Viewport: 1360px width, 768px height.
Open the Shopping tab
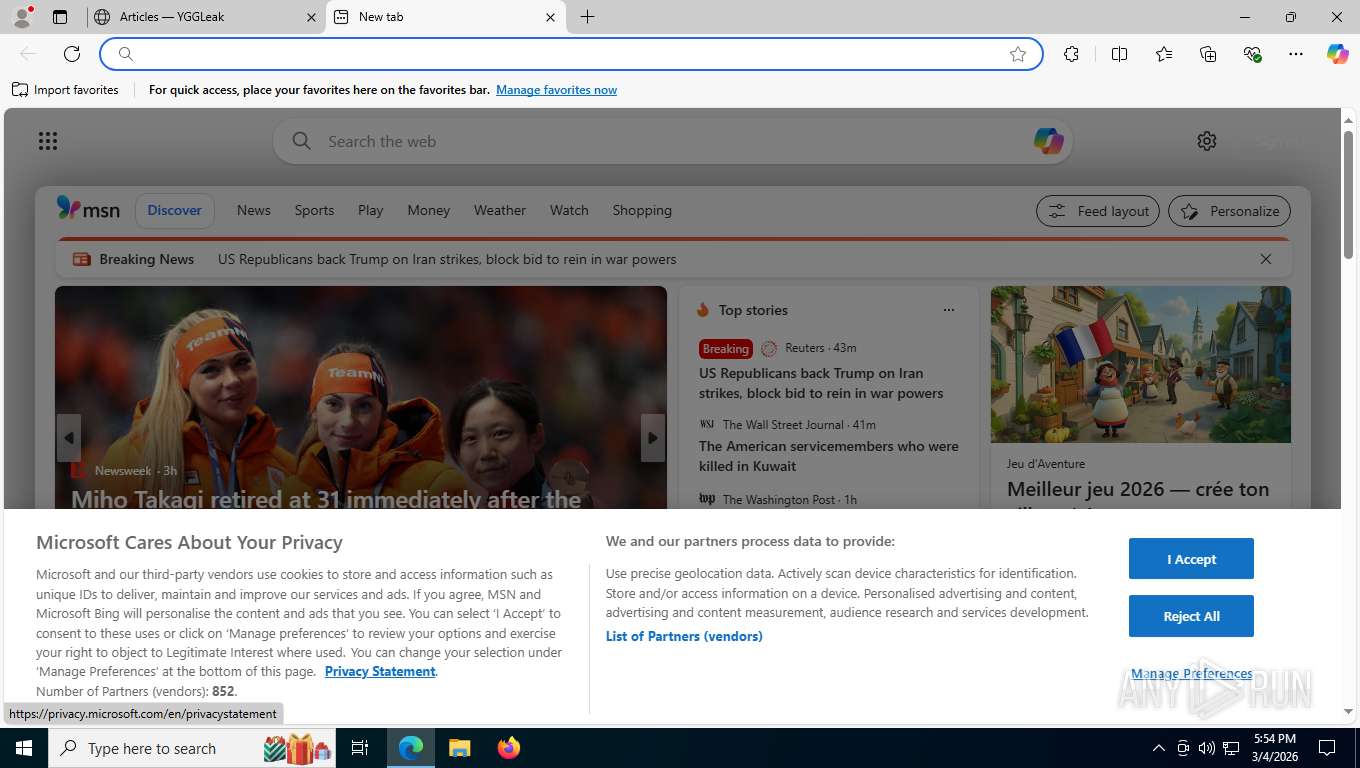tap(642, 210)
